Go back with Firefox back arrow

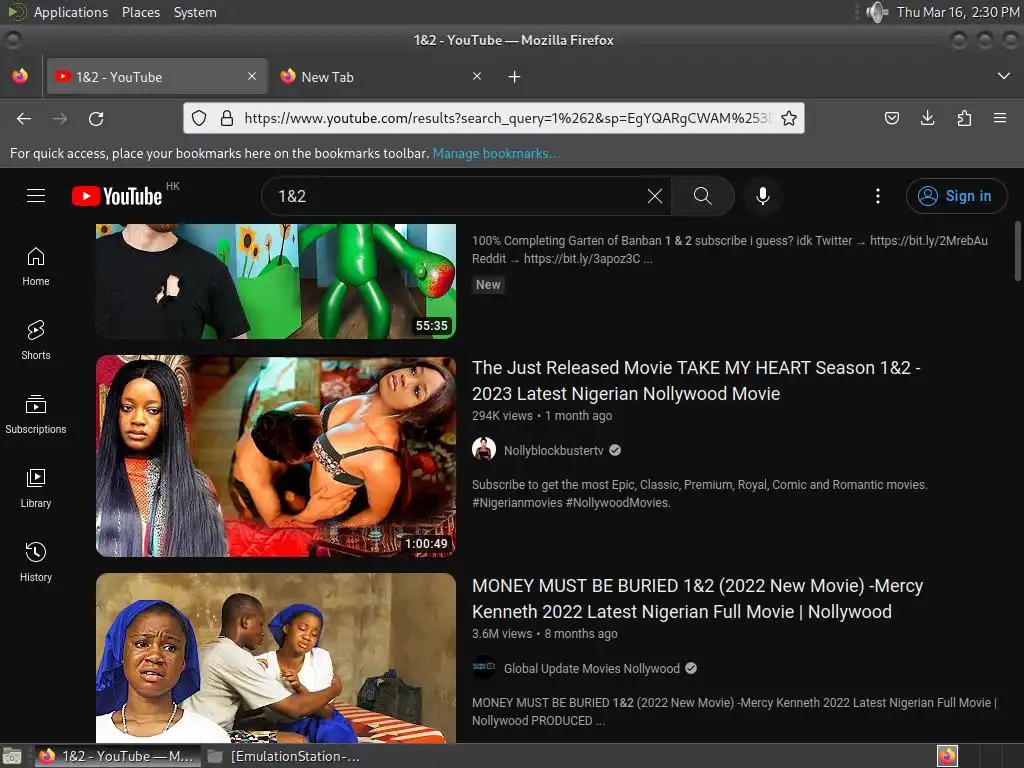[24, 118]
